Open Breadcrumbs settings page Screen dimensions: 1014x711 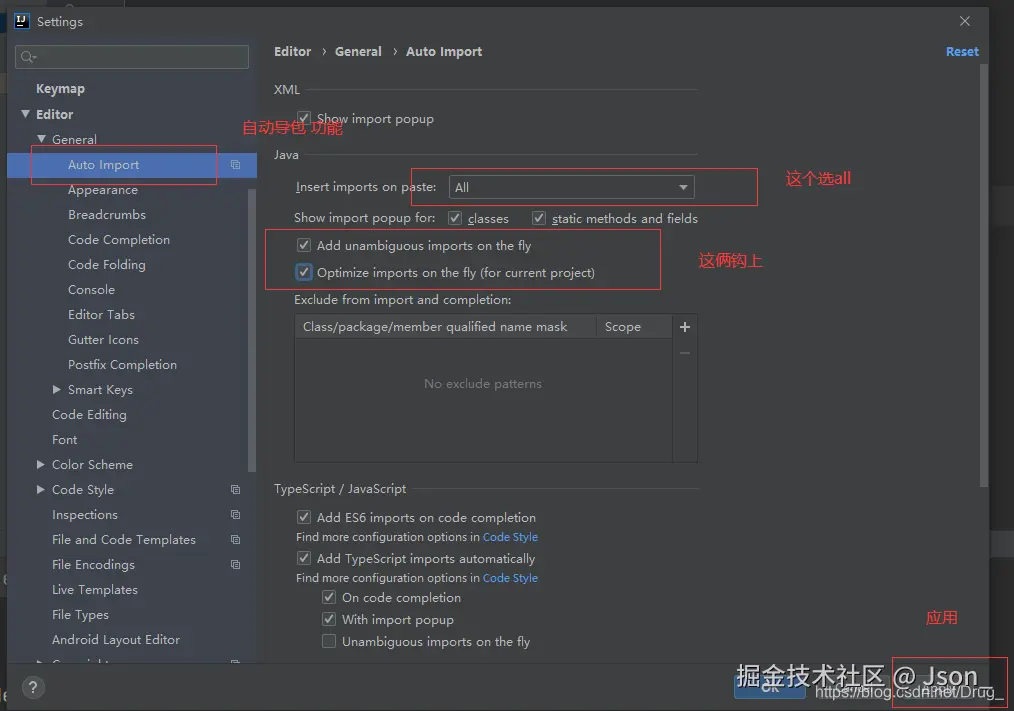pos(107,215)
